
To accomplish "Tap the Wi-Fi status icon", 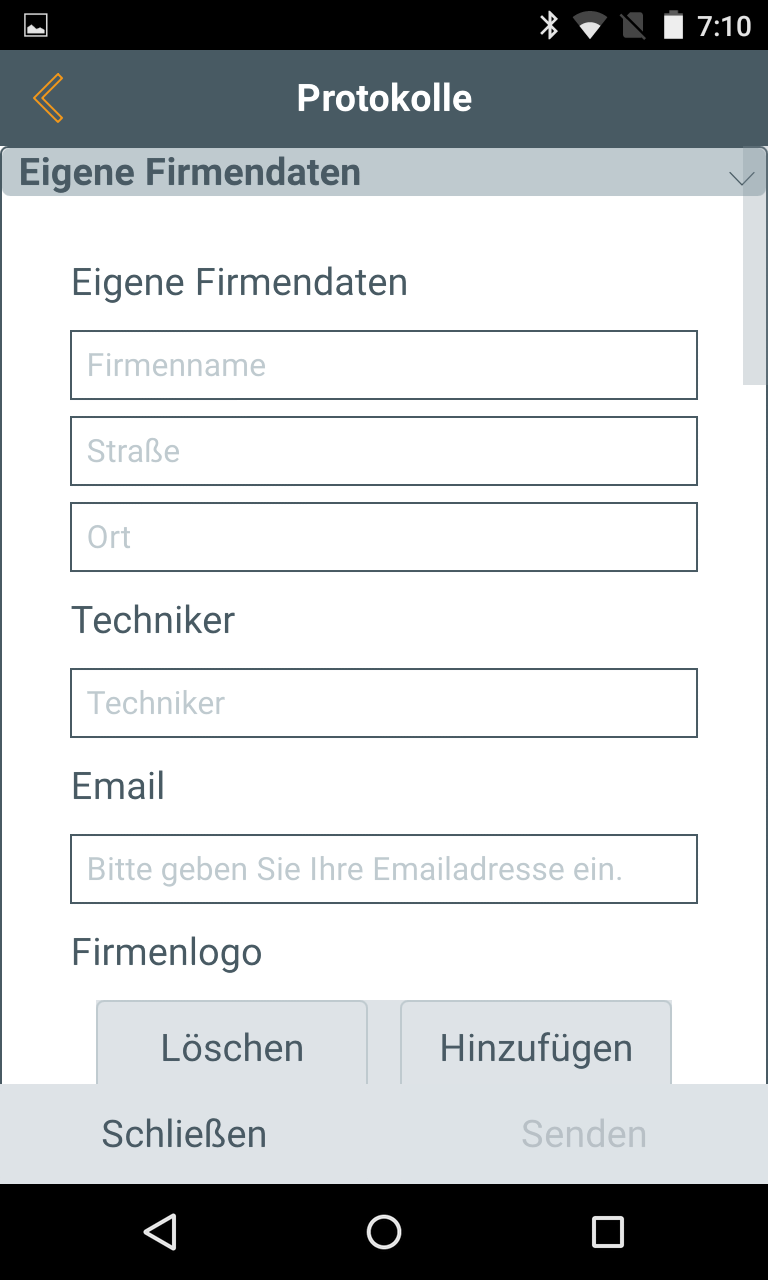I will tap(589, 25).
